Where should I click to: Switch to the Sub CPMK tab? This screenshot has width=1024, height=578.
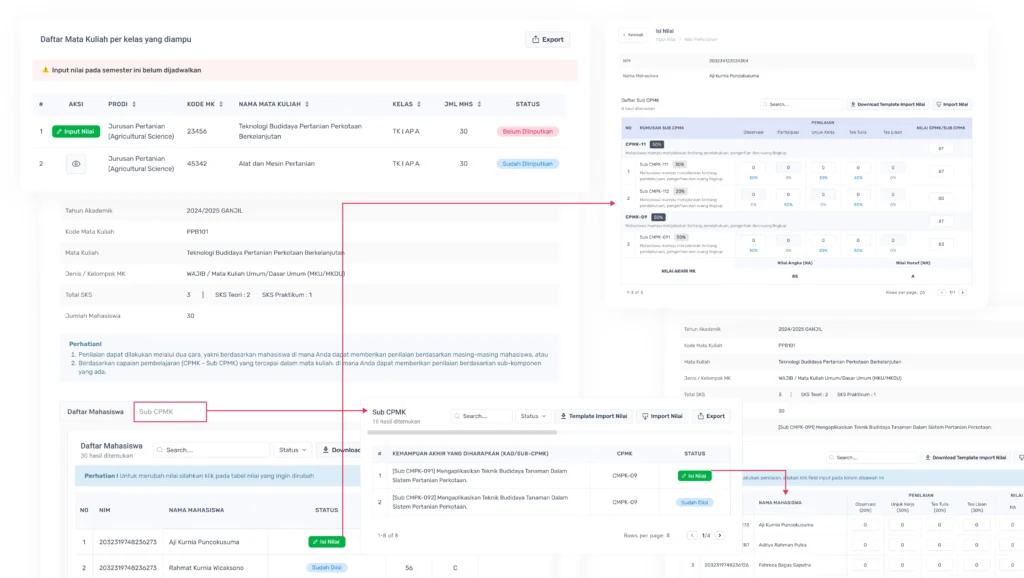(170, 411)
